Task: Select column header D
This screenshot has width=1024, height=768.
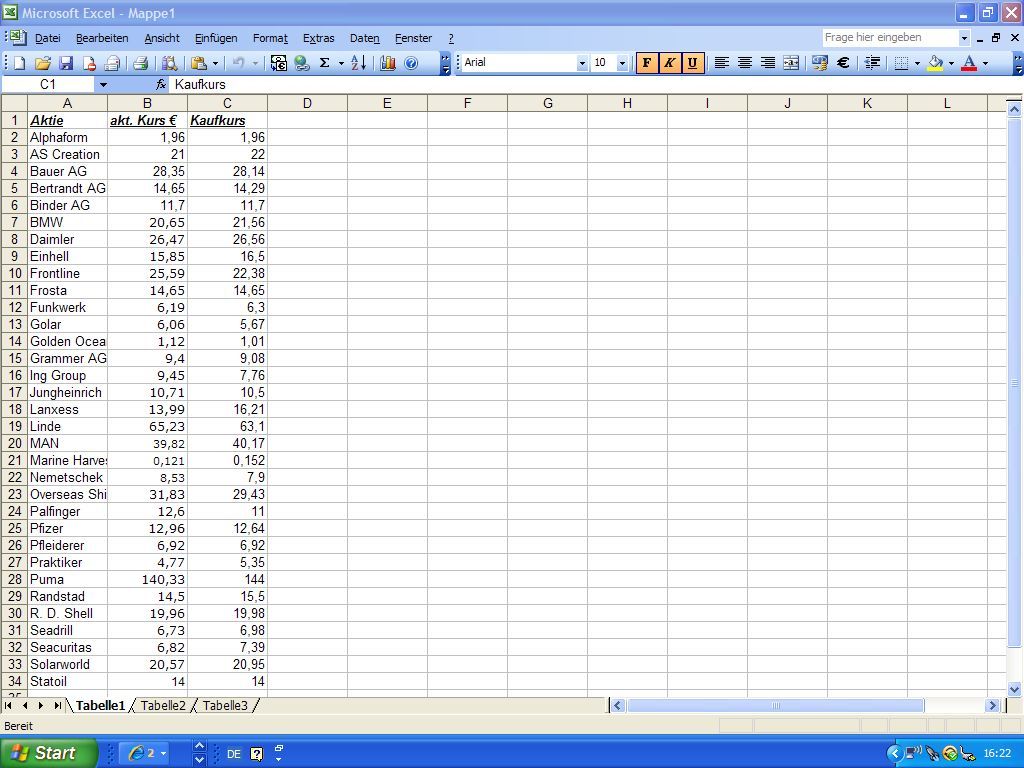Action: 307,103
